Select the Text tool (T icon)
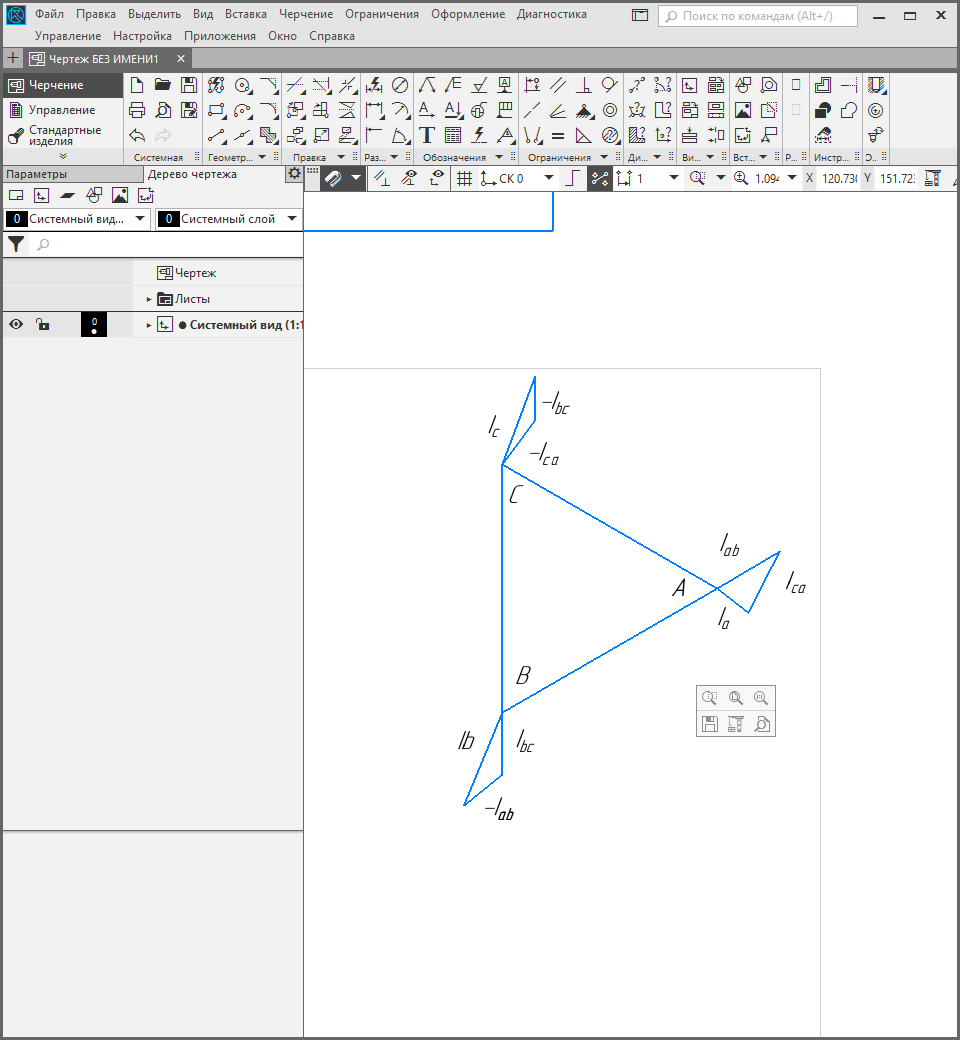The image size is (960, 1040). pos(426,135)
